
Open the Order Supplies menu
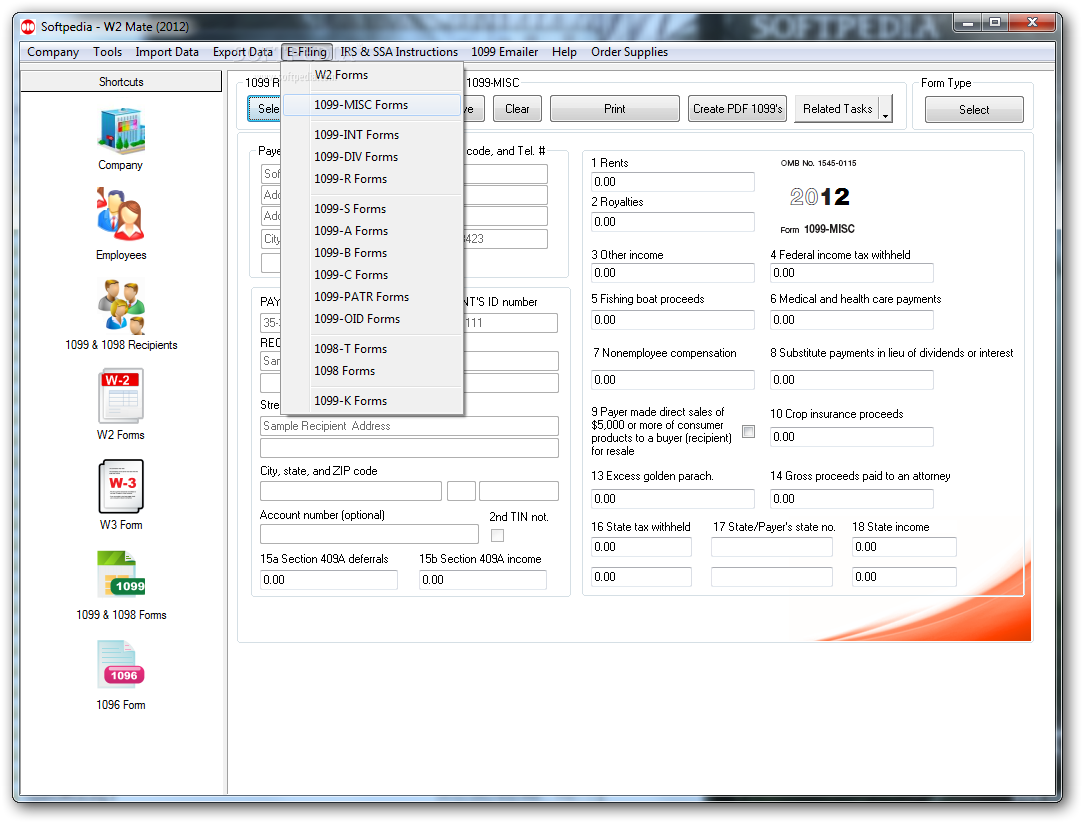point(629,52)
